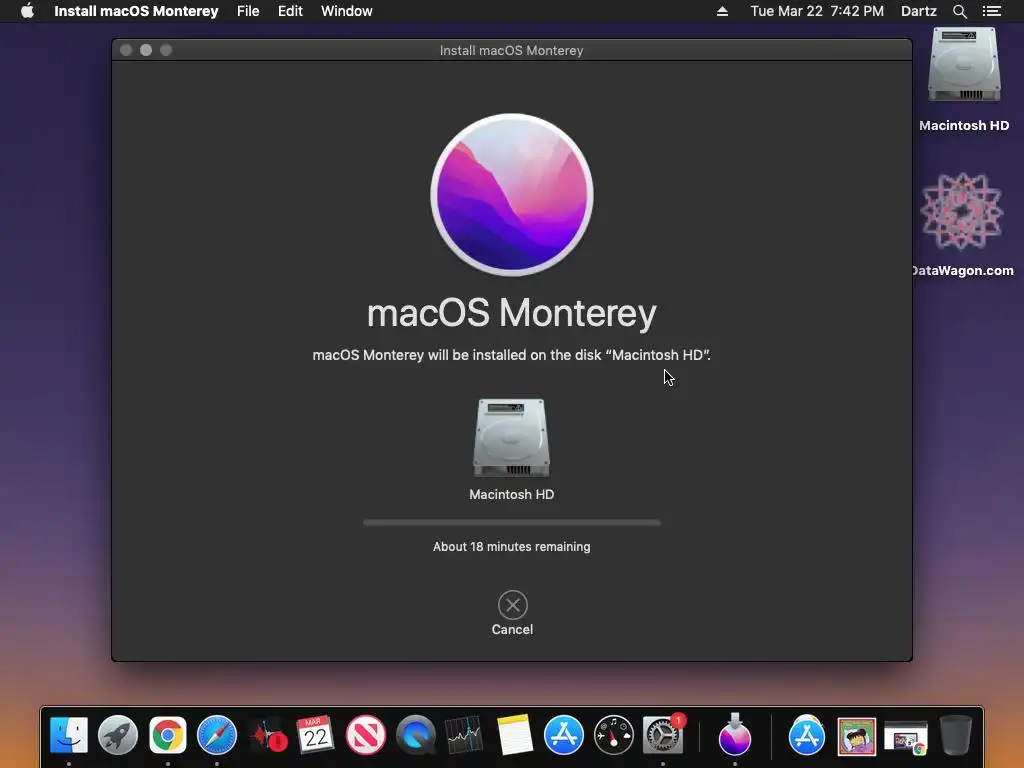Open the News app in Dock

pyautogui.click(x=366, y=735)
